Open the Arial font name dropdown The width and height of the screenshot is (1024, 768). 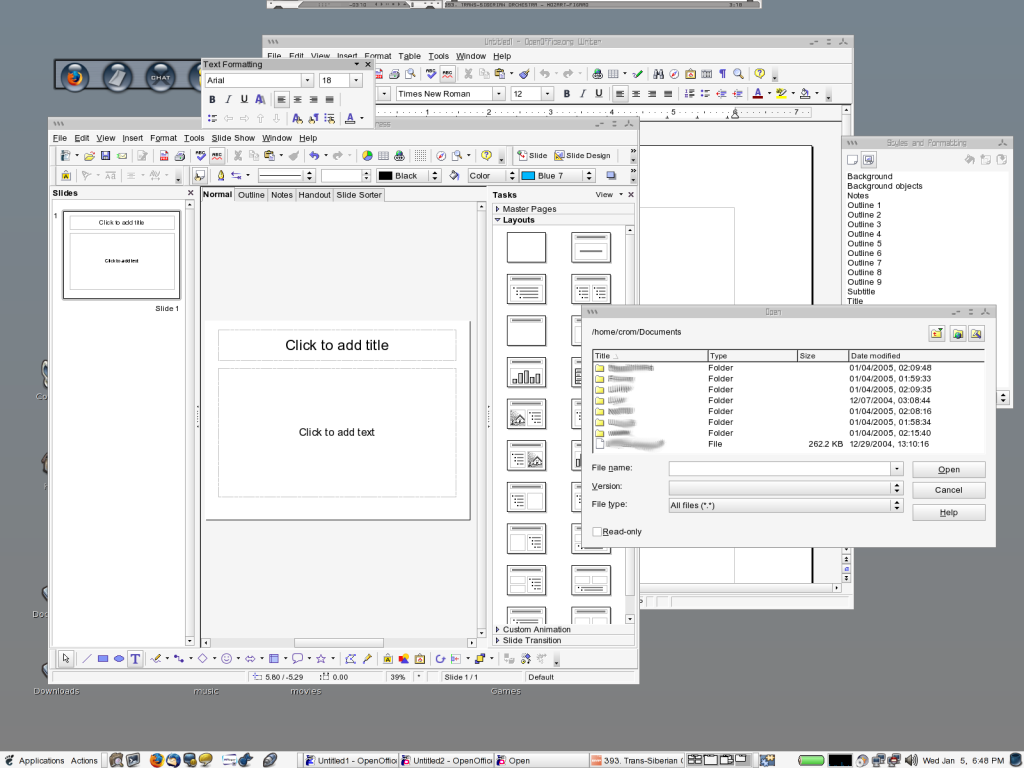pyautogui.click(x=307, y=80)
